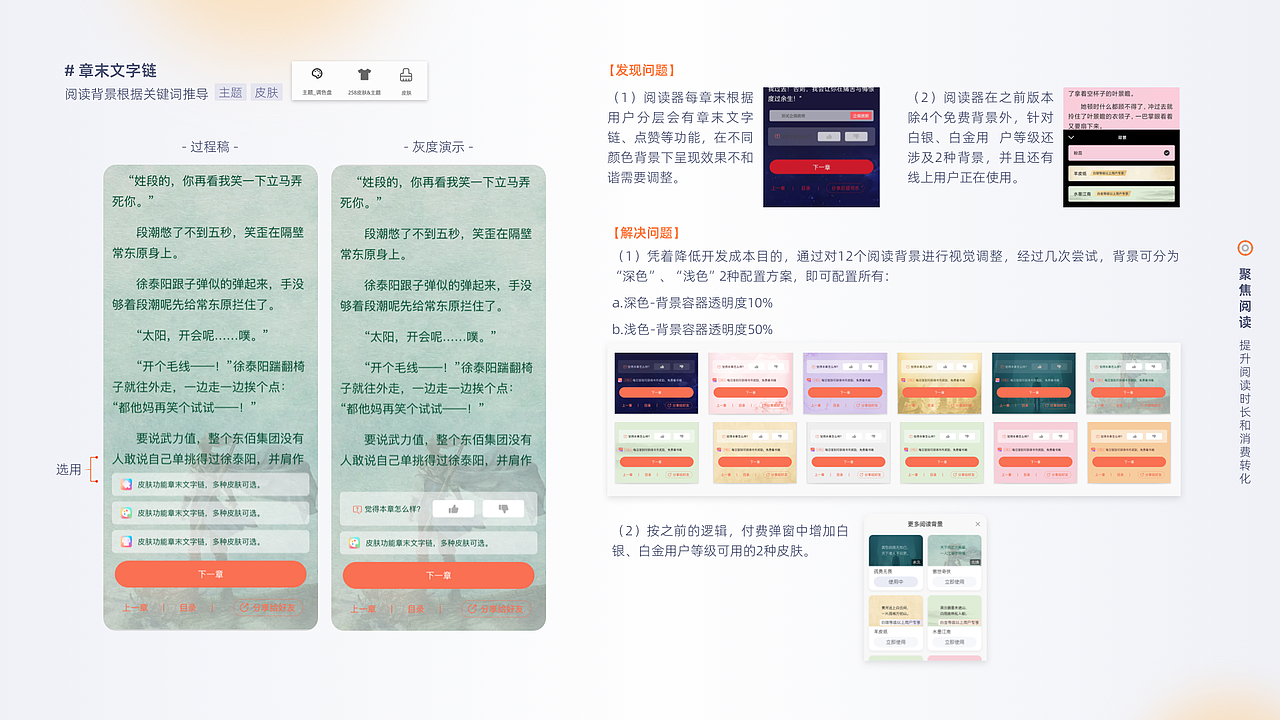1280x720 pixels.
Task: Select the shirt icon labeled 258皮肤&主题
Action: (x=364, y=74)
